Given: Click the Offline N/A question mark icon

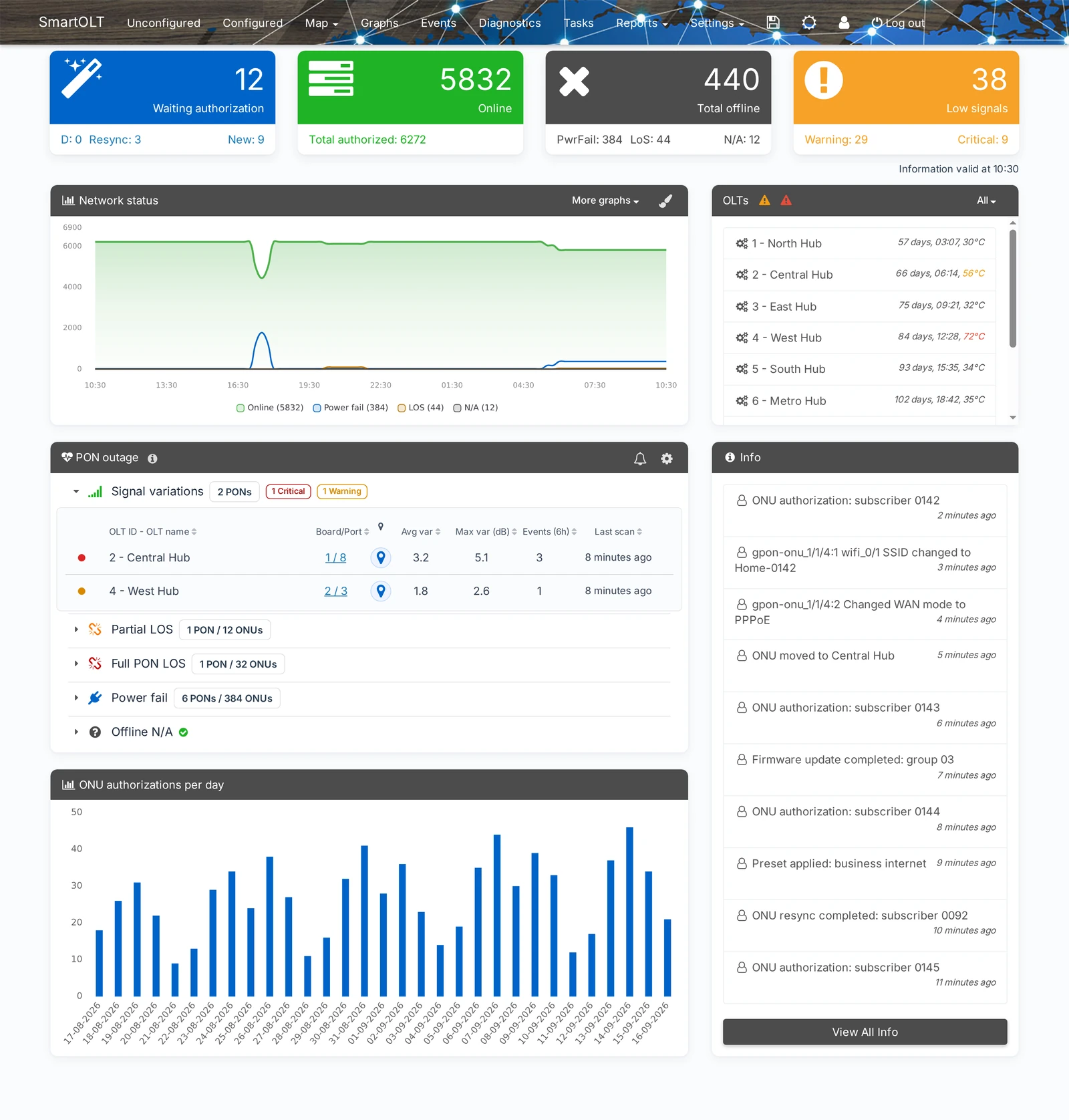Looking at the screenshot, I should (95, 732).
